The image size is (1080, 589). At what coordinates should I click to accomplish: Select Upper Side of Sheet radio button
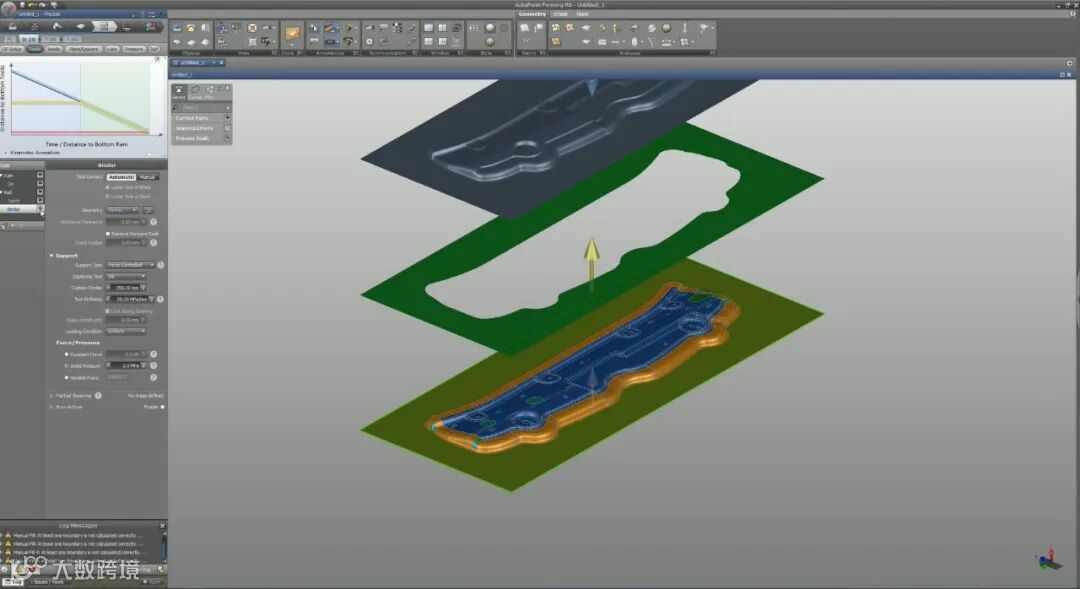[x=107, y=187]
